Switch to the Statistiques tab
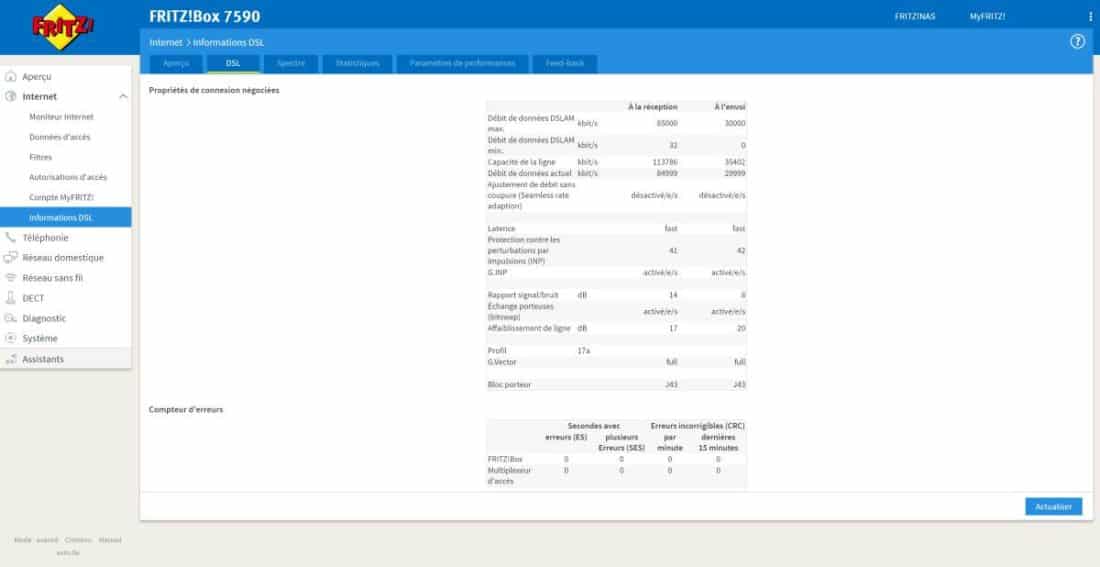The height and width of the screenshot is (567, 1100). coord(357,64)
